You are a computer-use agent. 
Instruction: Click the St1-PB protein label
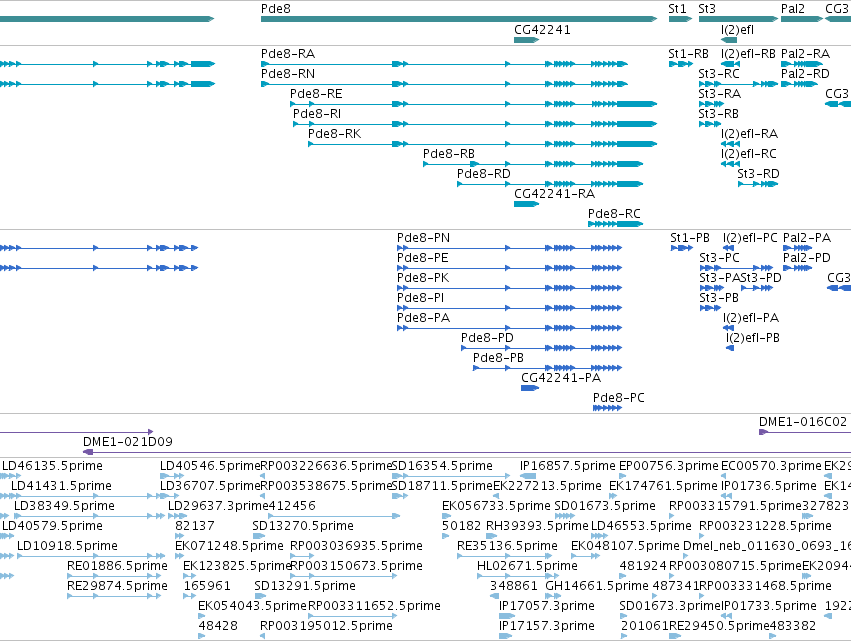coord(690,238)
